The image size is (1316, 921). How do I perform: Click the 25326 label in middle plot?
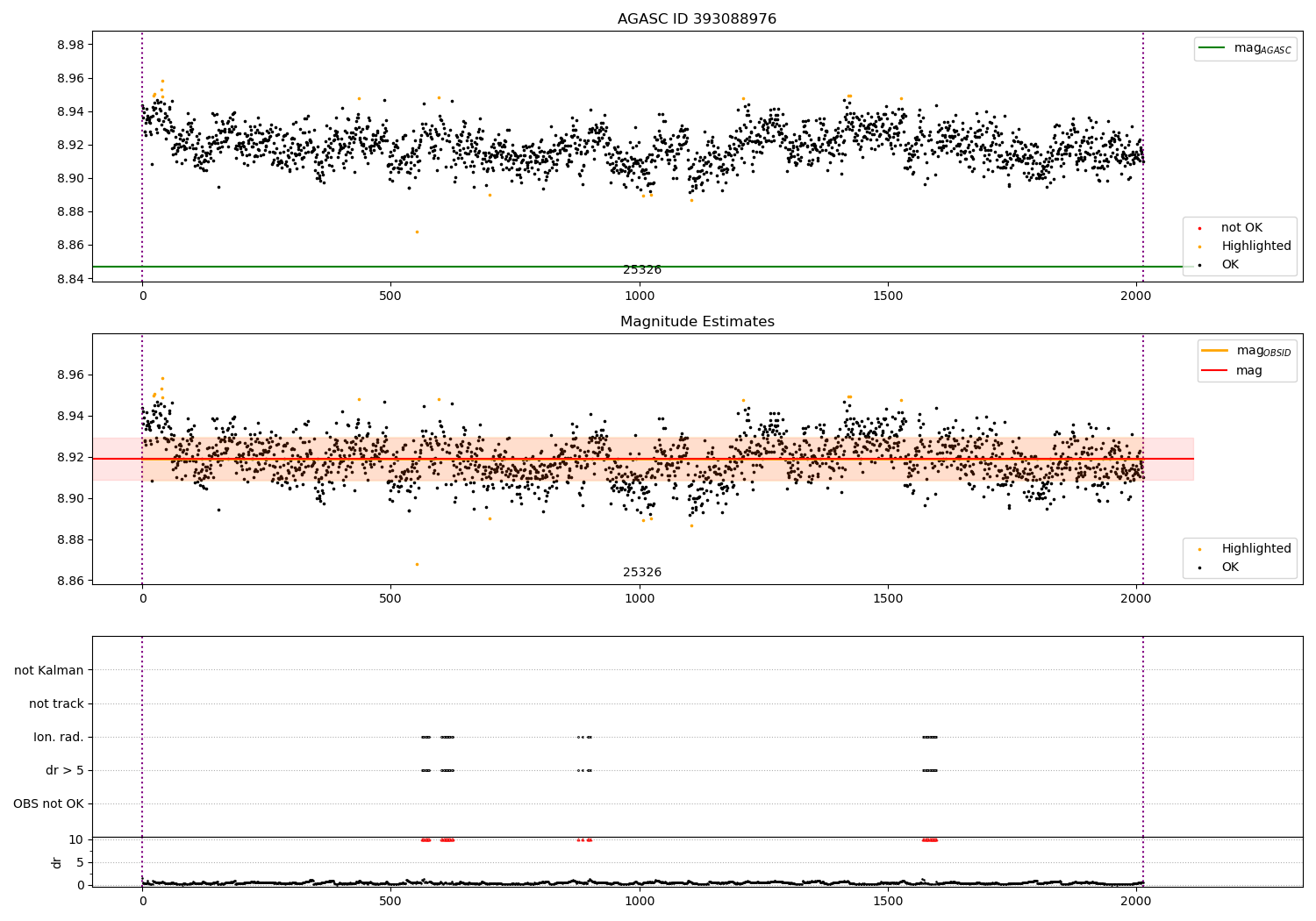(642, 573)
